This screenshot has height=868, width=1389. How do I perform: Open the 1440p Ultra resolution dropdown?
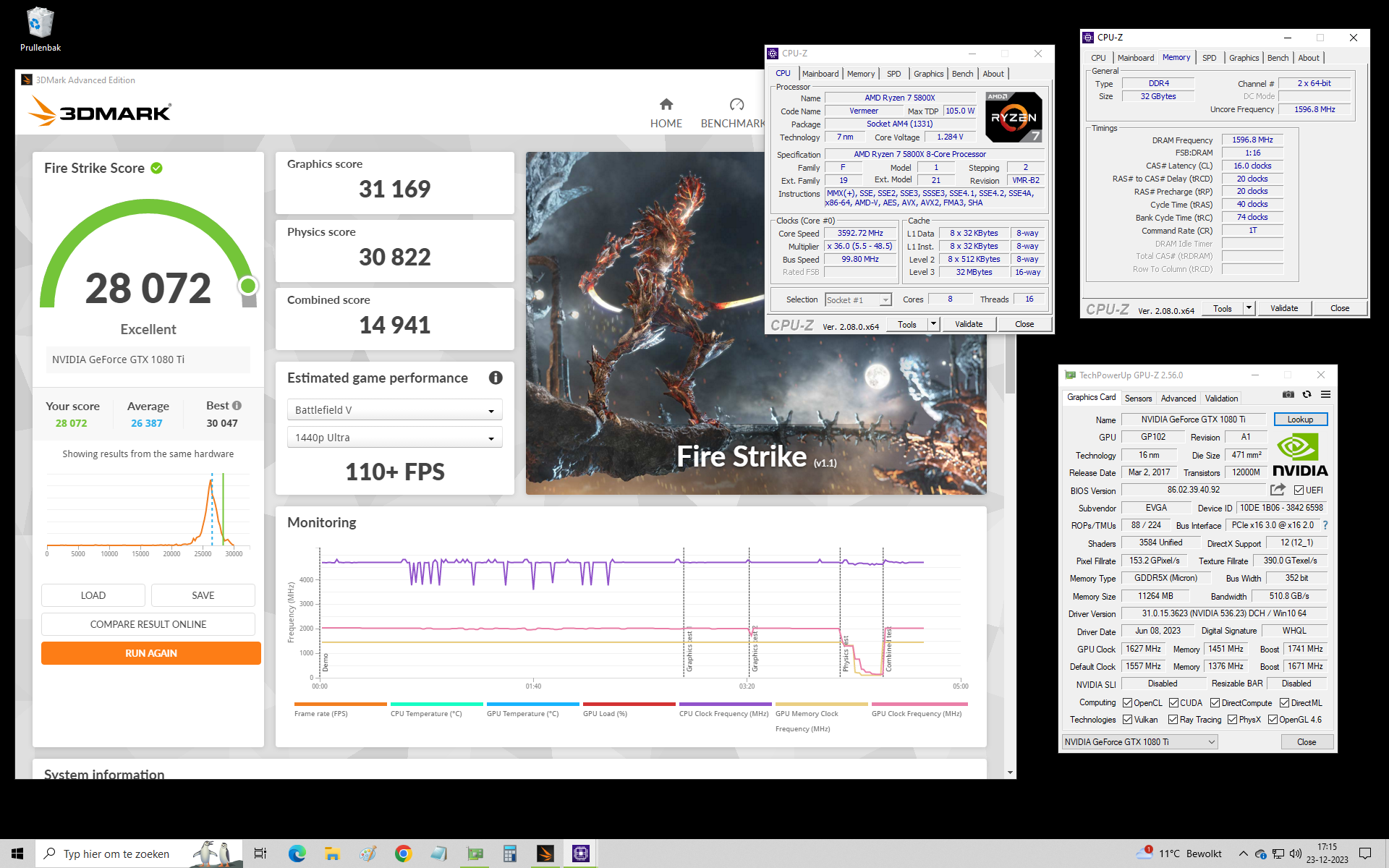click(x=394, y=437)
